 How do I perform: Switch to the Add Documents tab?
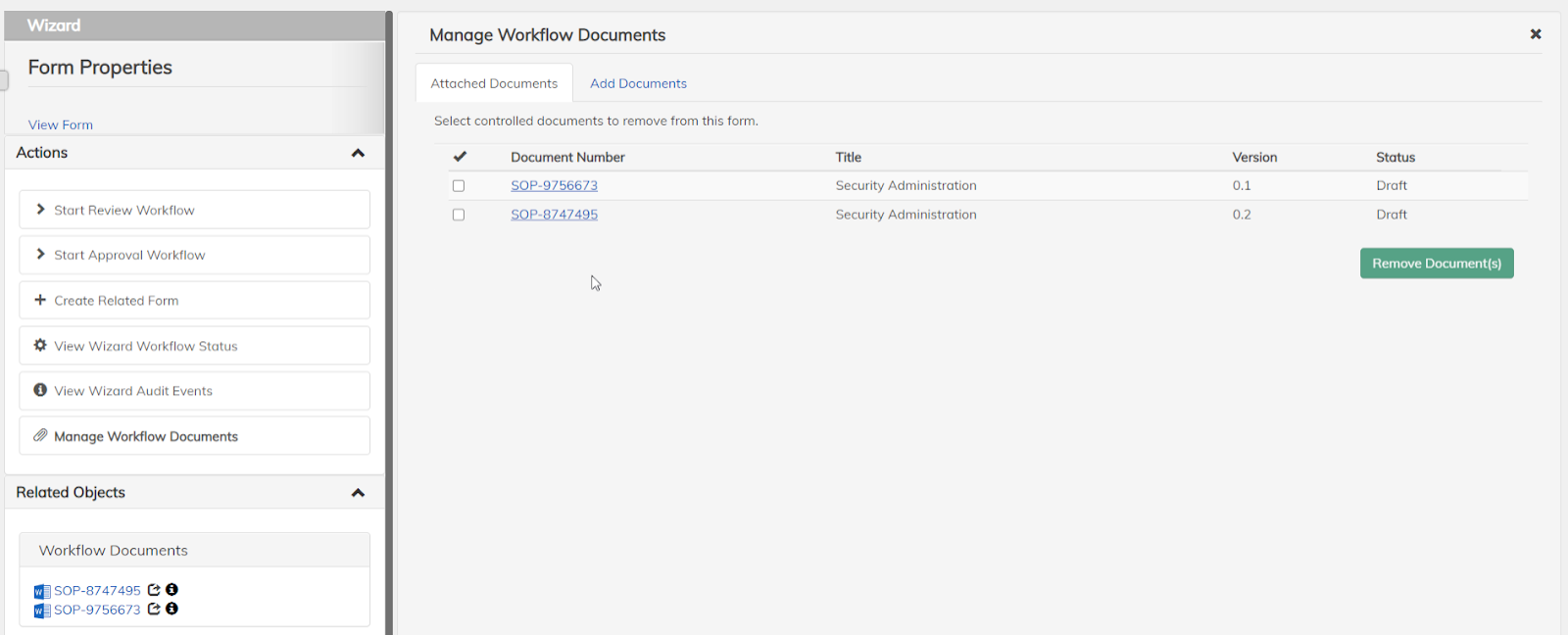click(638, 83)
